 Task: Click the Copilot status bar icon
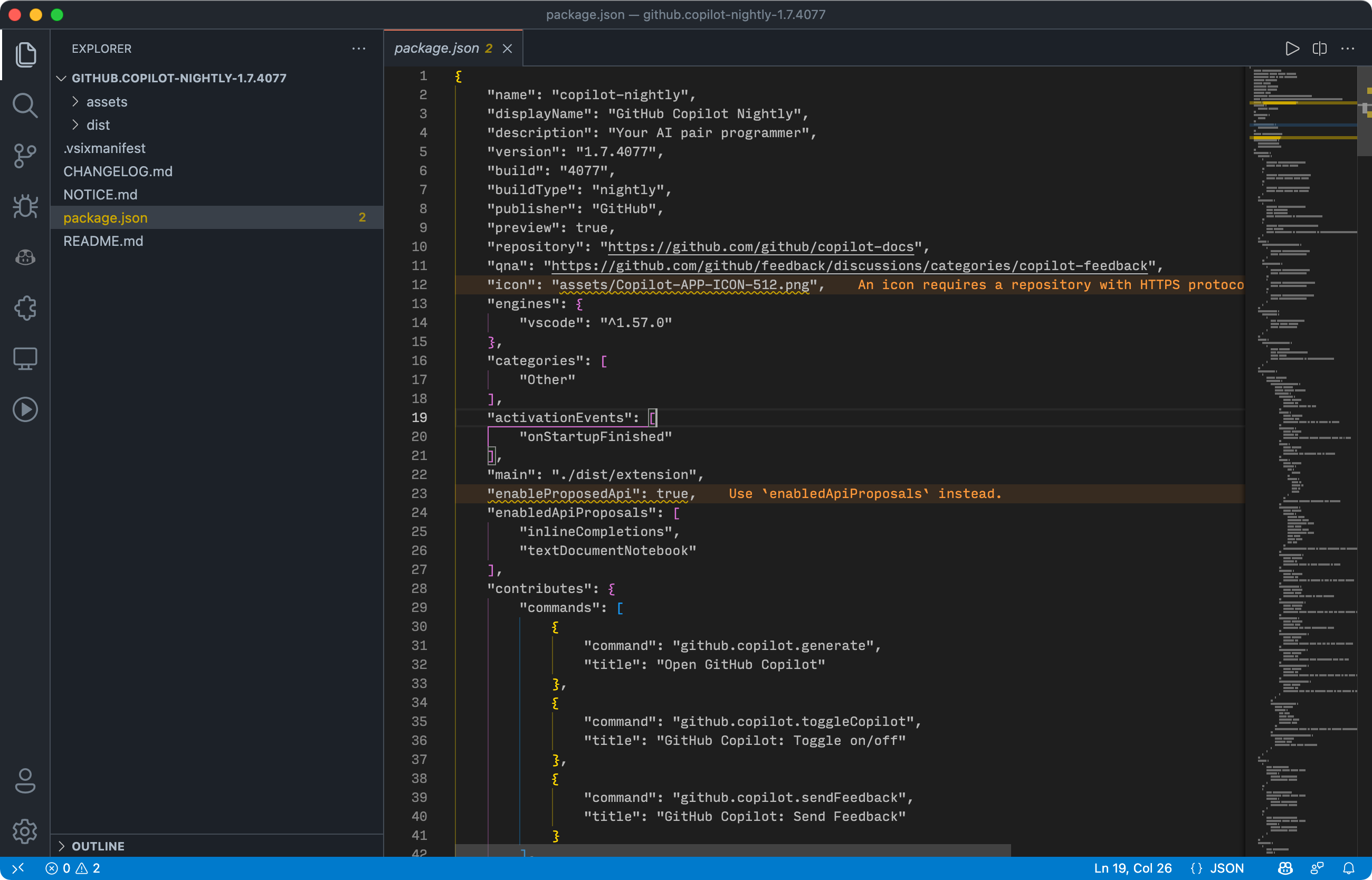tap(1284, 867)
